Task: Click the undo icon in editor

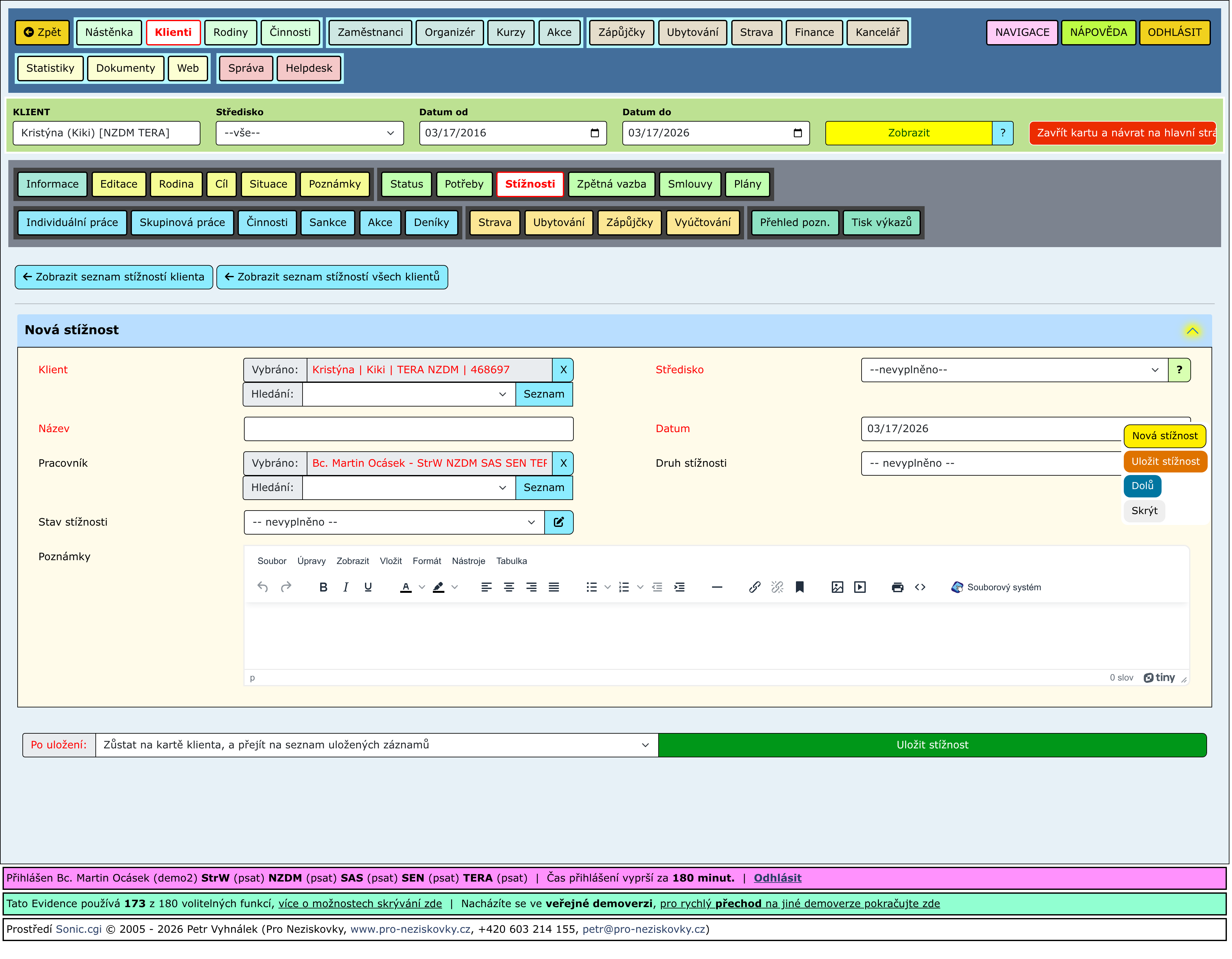Action: [x=263, y=587]
